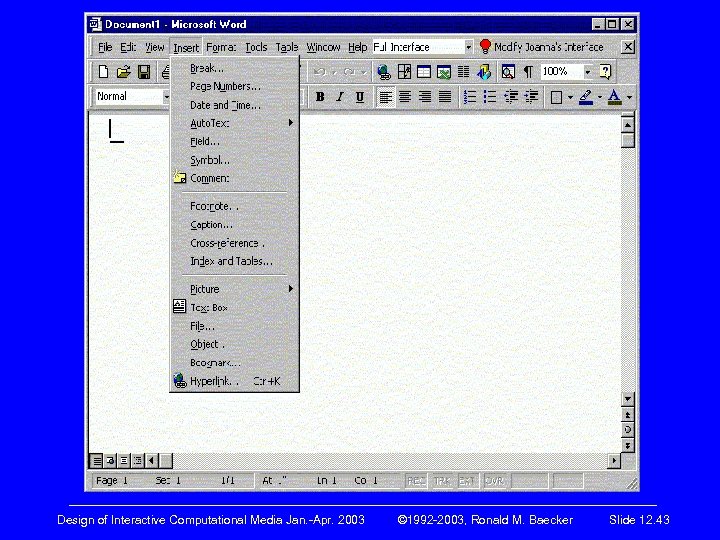Open Document Map magnifier icon

click(508, 72)
